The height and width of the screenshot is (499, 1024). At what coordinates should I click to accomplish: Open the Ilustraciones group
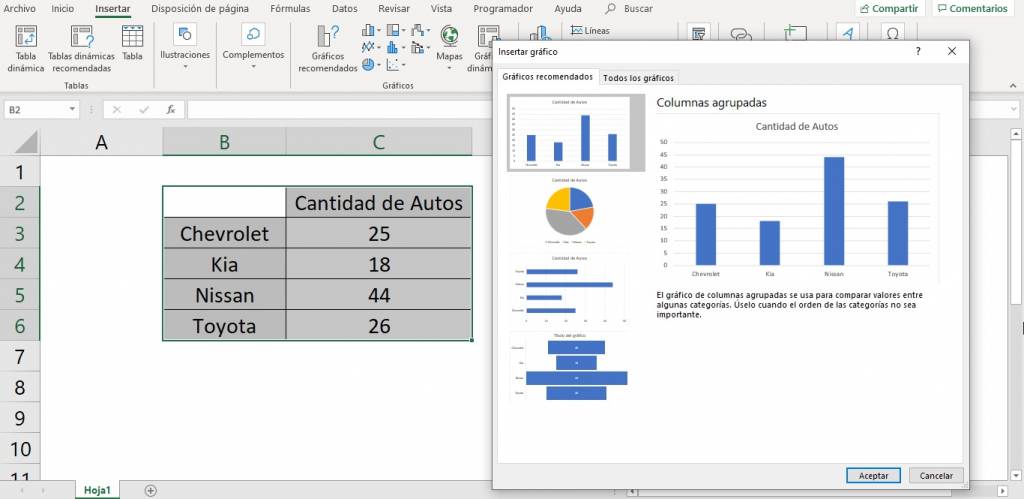point(185,47)
